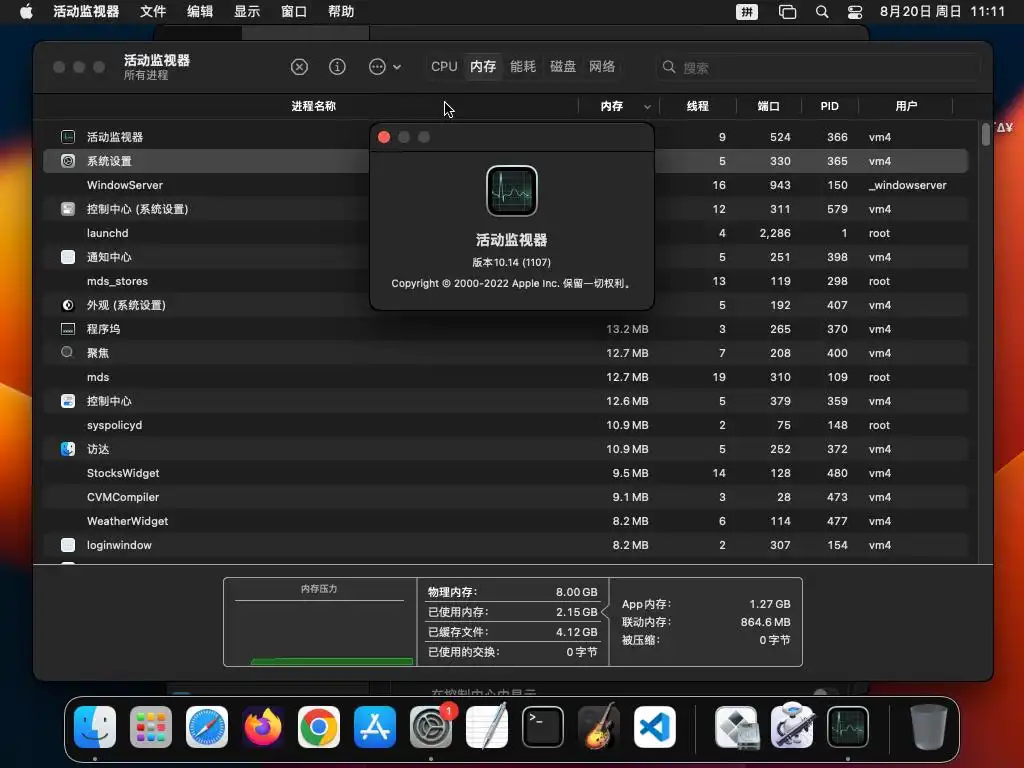
Task: Open System Settings from the Dock
Action: coord(431,727)
